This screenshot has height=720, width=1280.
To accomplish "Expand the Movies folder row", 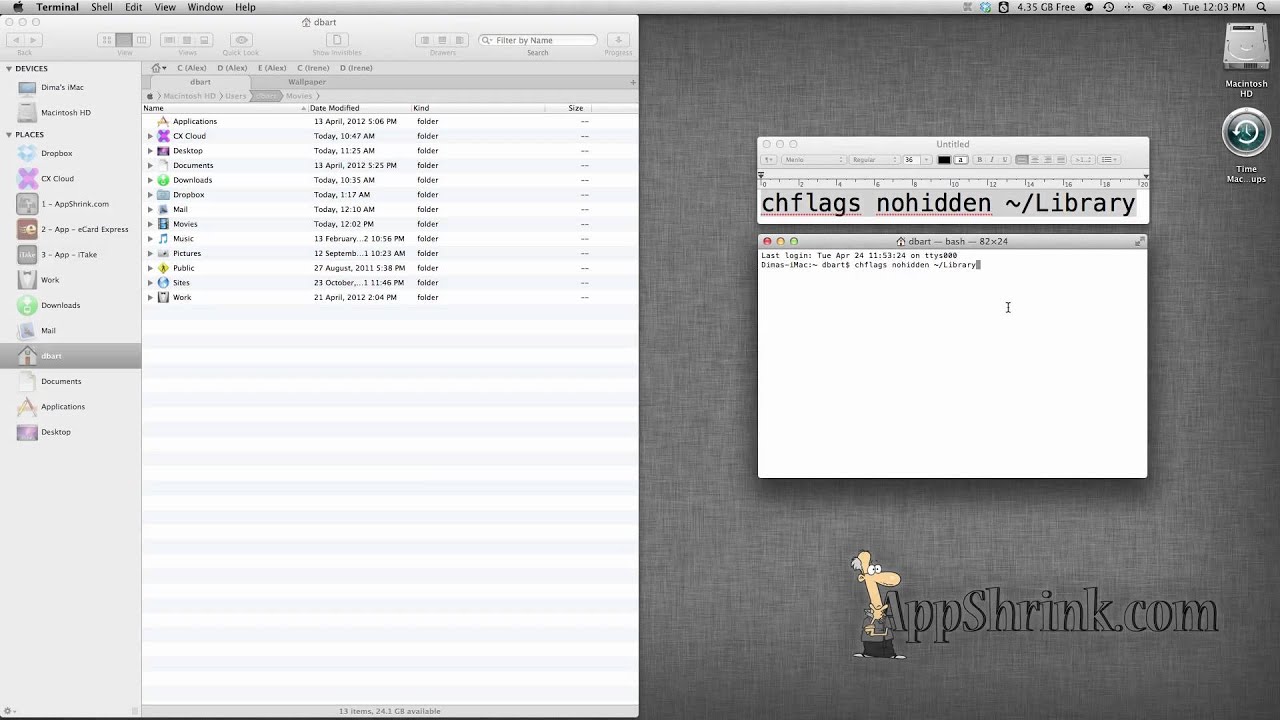I will pyautogui.click(x=150, y=224).
